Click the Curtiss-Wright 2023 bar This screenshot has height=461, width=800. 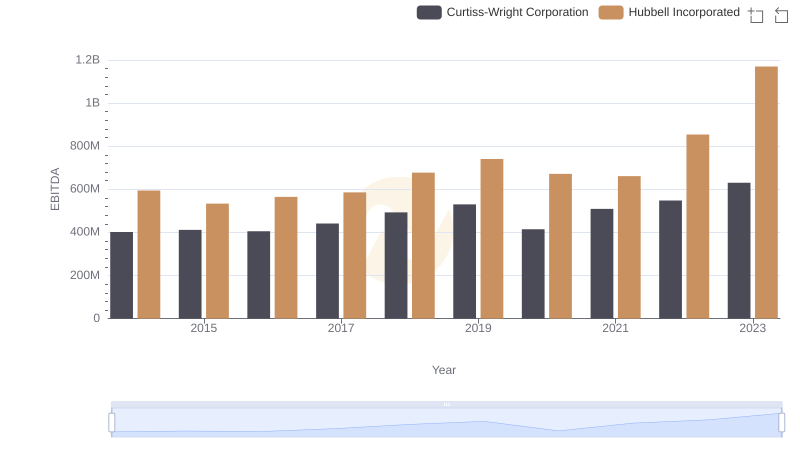tap(739, 250)
